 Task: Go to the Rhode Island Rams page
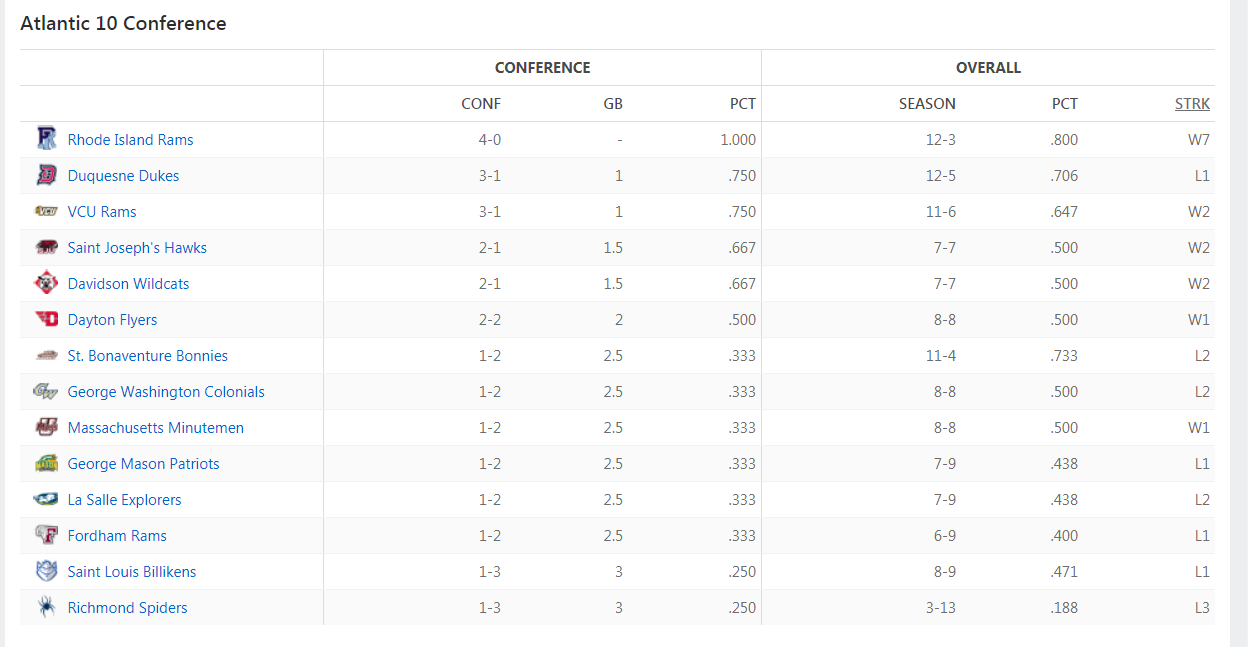click(131, 140)
